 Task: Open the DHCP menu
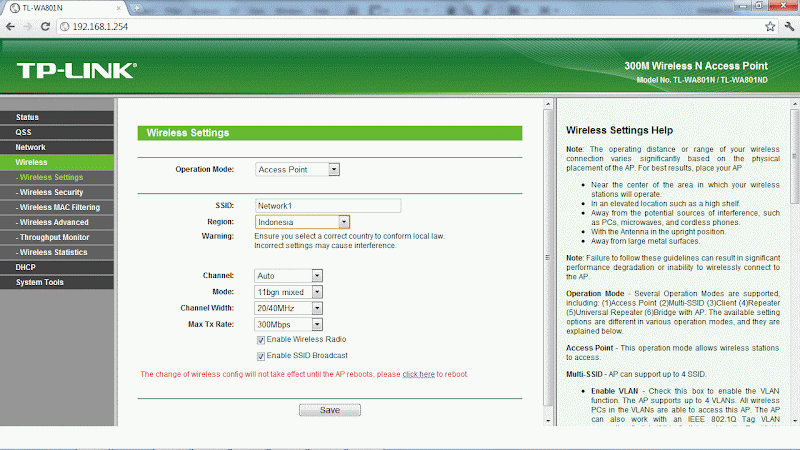tap(57, 267)
